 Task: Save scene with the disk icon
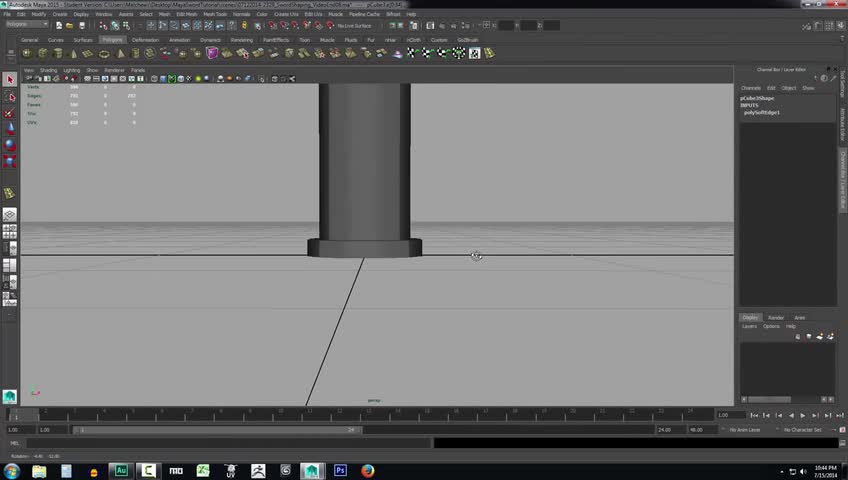point(82,25)
